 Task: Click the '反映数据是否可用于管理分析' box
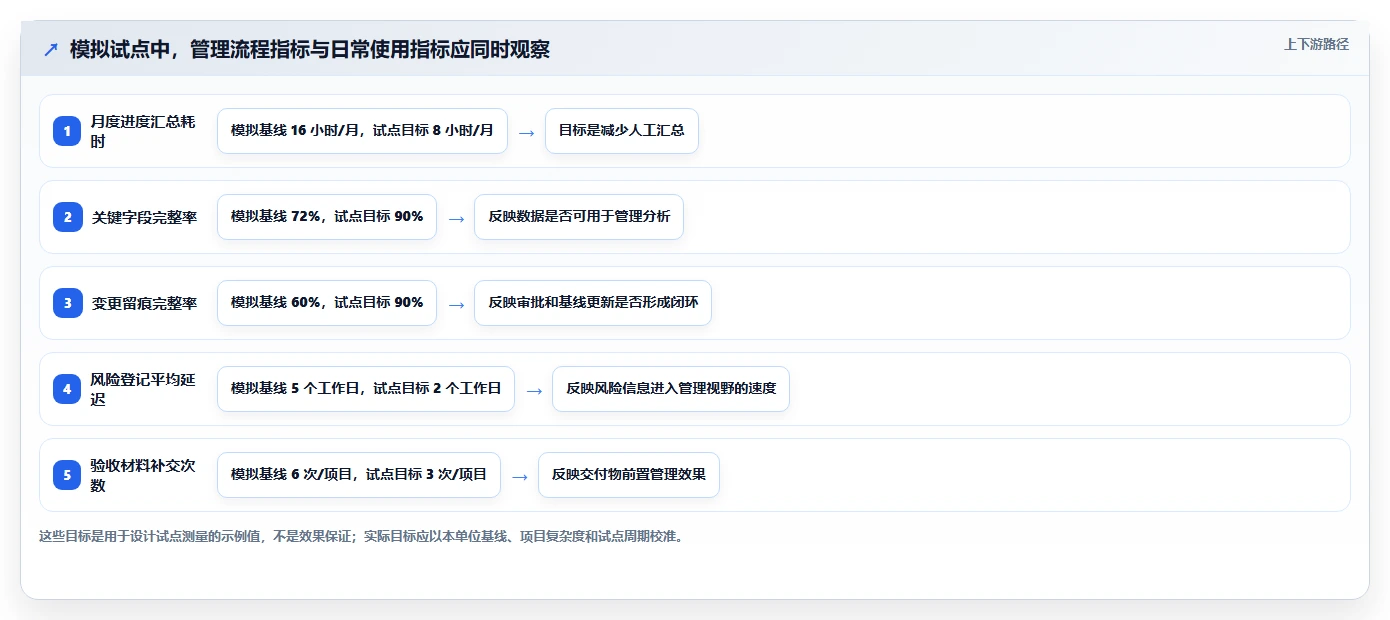(579, 217)
